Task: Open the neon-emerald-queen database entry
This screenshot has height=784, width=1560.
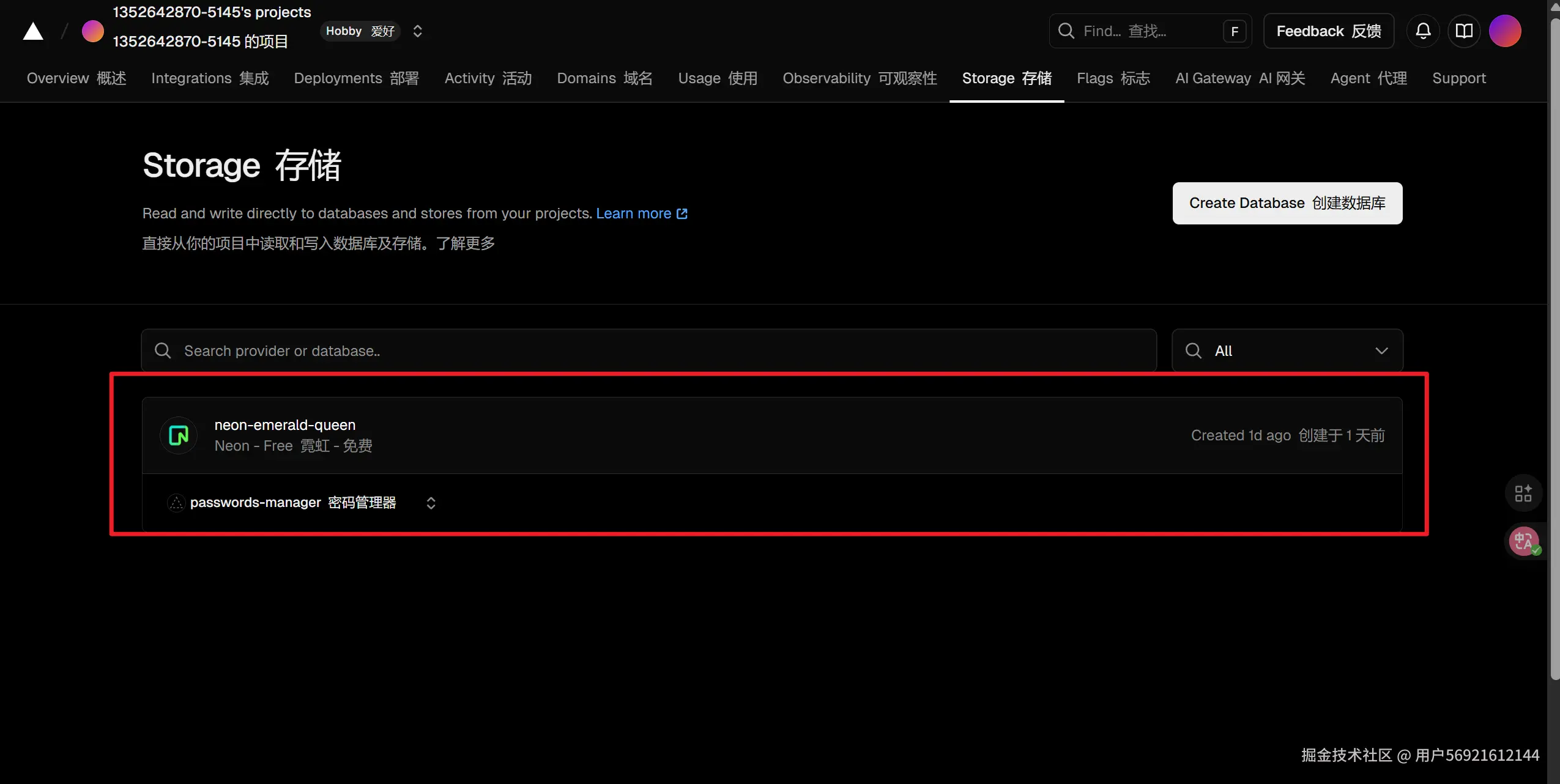Action: 285,425
